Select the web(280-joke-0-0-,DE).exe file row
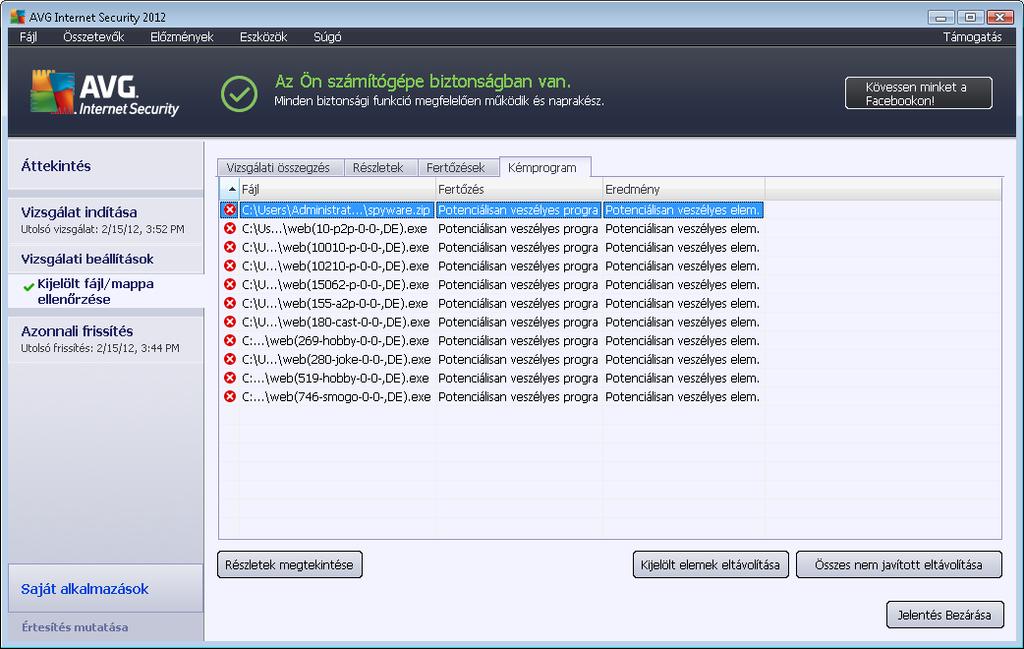The height and width of the screenshot is (649, 1024). (x=492, y=359)
